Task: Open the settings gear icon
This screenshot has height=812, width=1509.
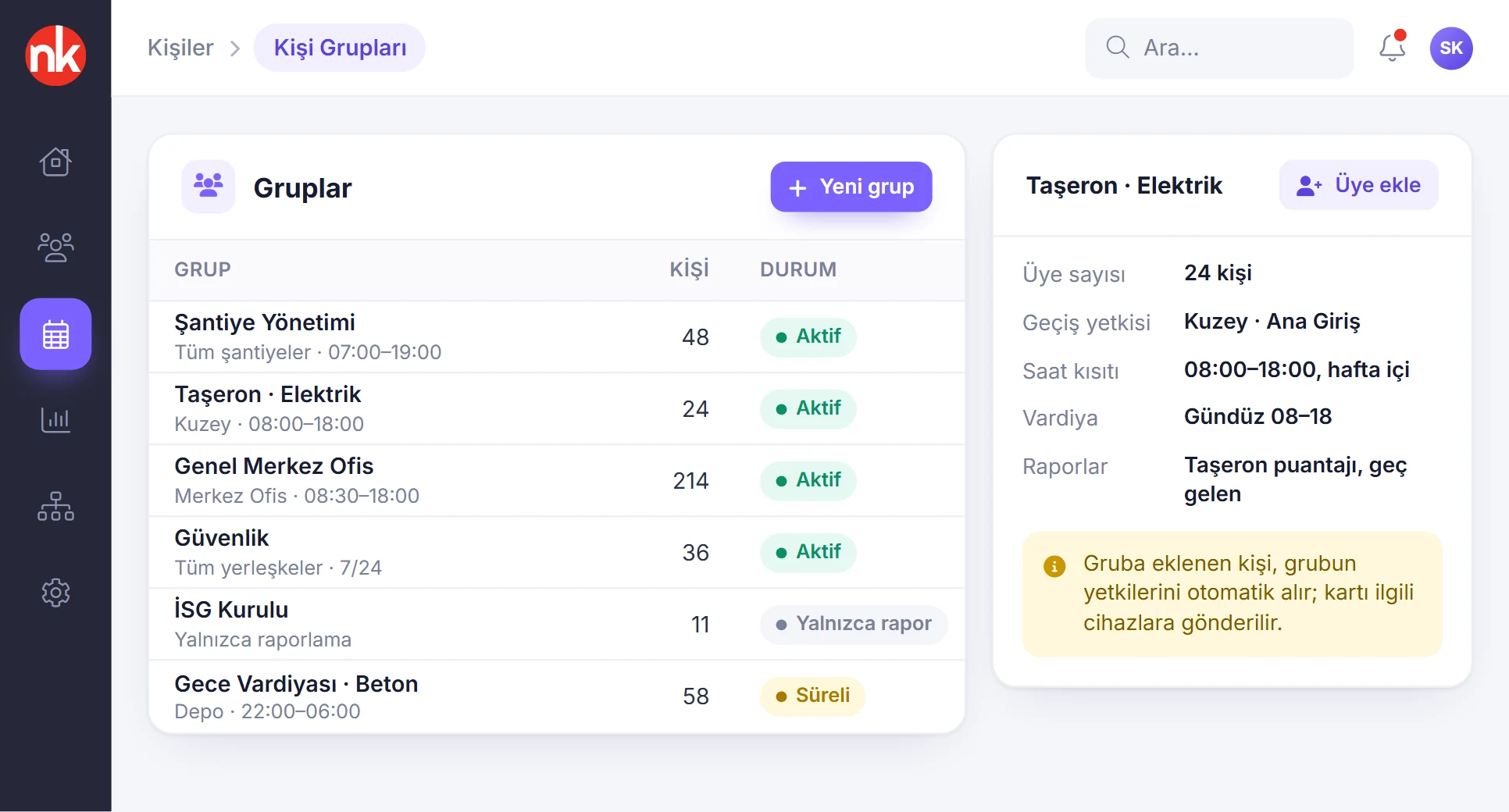Action: (55, 593)
